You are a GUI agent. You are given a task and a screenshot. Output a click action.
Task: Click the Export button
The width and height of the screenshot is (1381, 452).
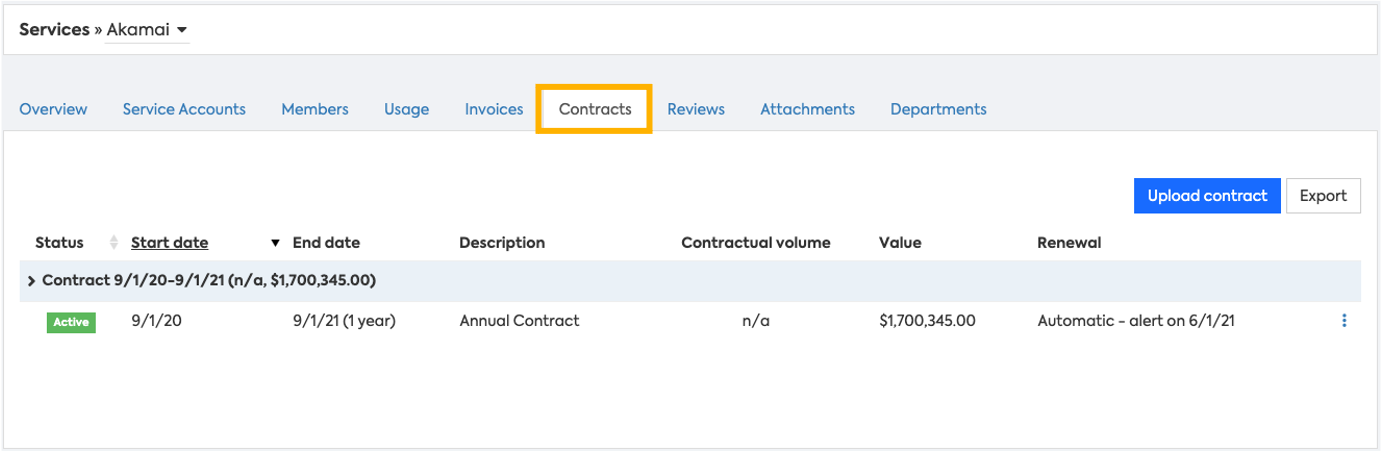click(x=1323, y=196)
